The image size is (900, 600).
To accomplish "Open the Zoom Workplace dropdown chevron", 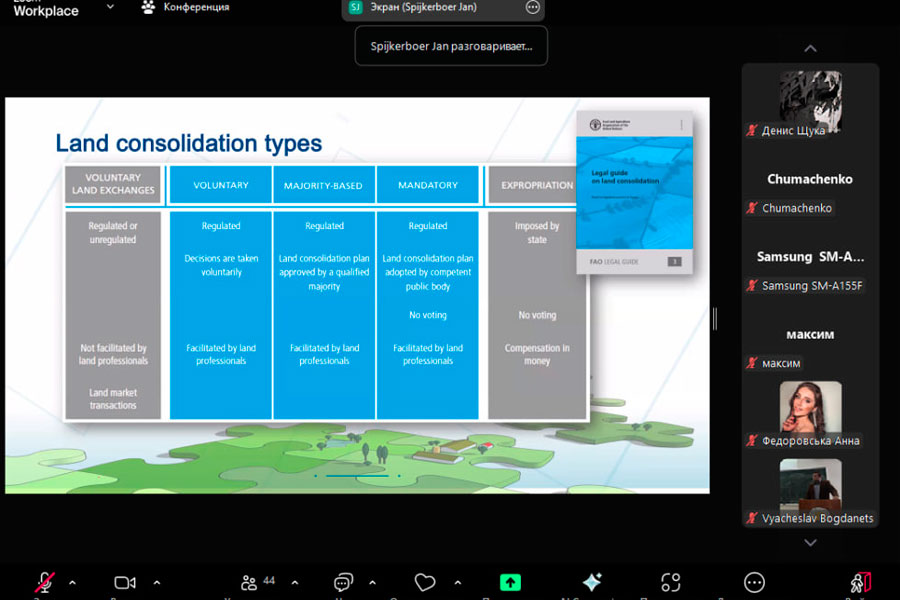I will 110,7.
